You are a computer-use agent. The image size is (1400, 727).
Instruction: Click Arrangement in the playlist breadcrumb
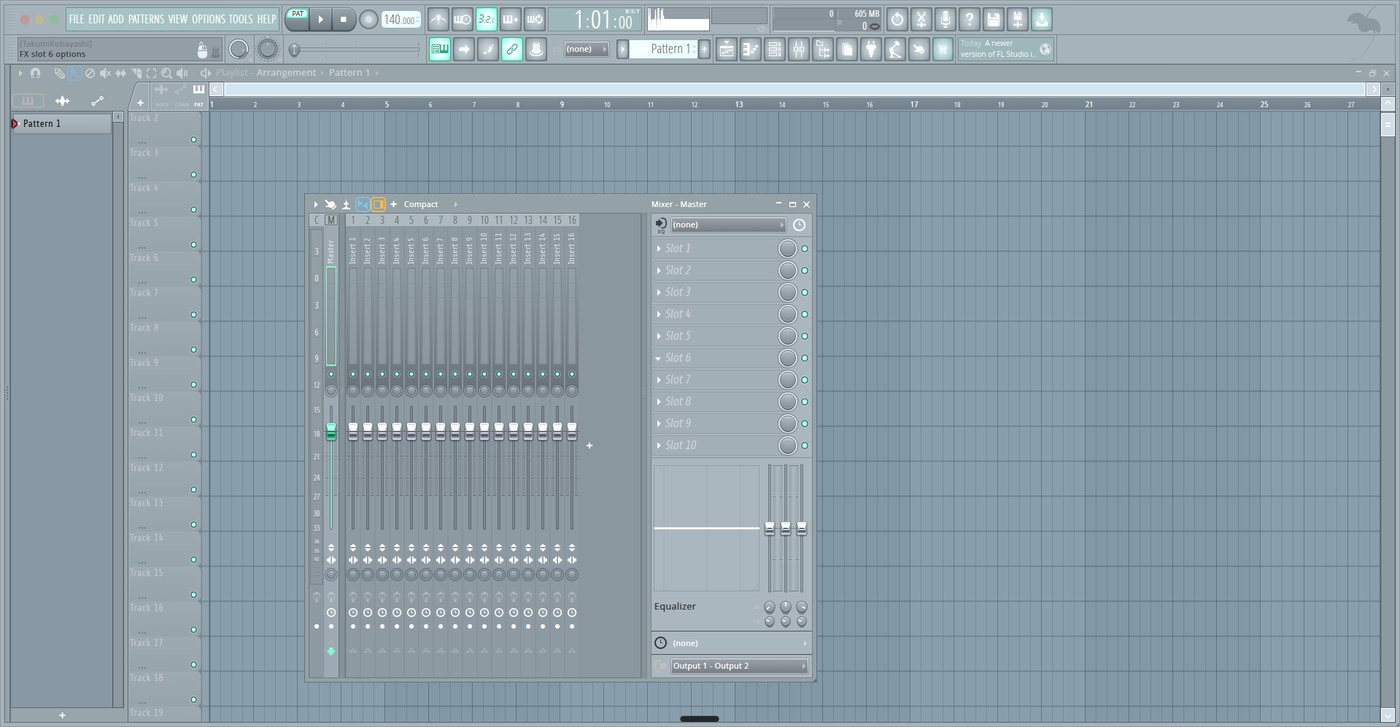click(286, 73)
